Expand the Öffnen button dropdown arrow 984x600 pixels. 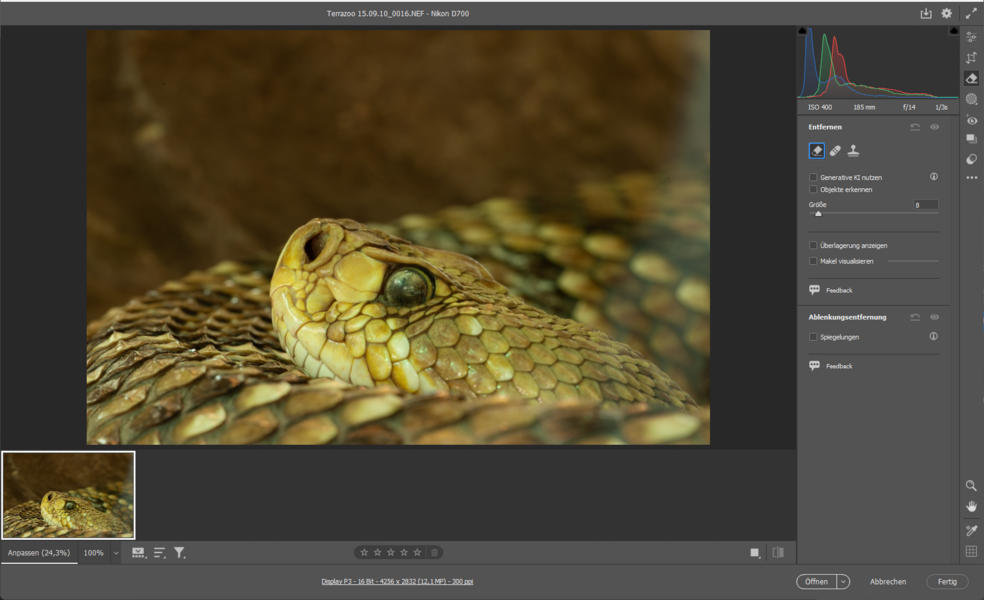click(x=843, y=581)
